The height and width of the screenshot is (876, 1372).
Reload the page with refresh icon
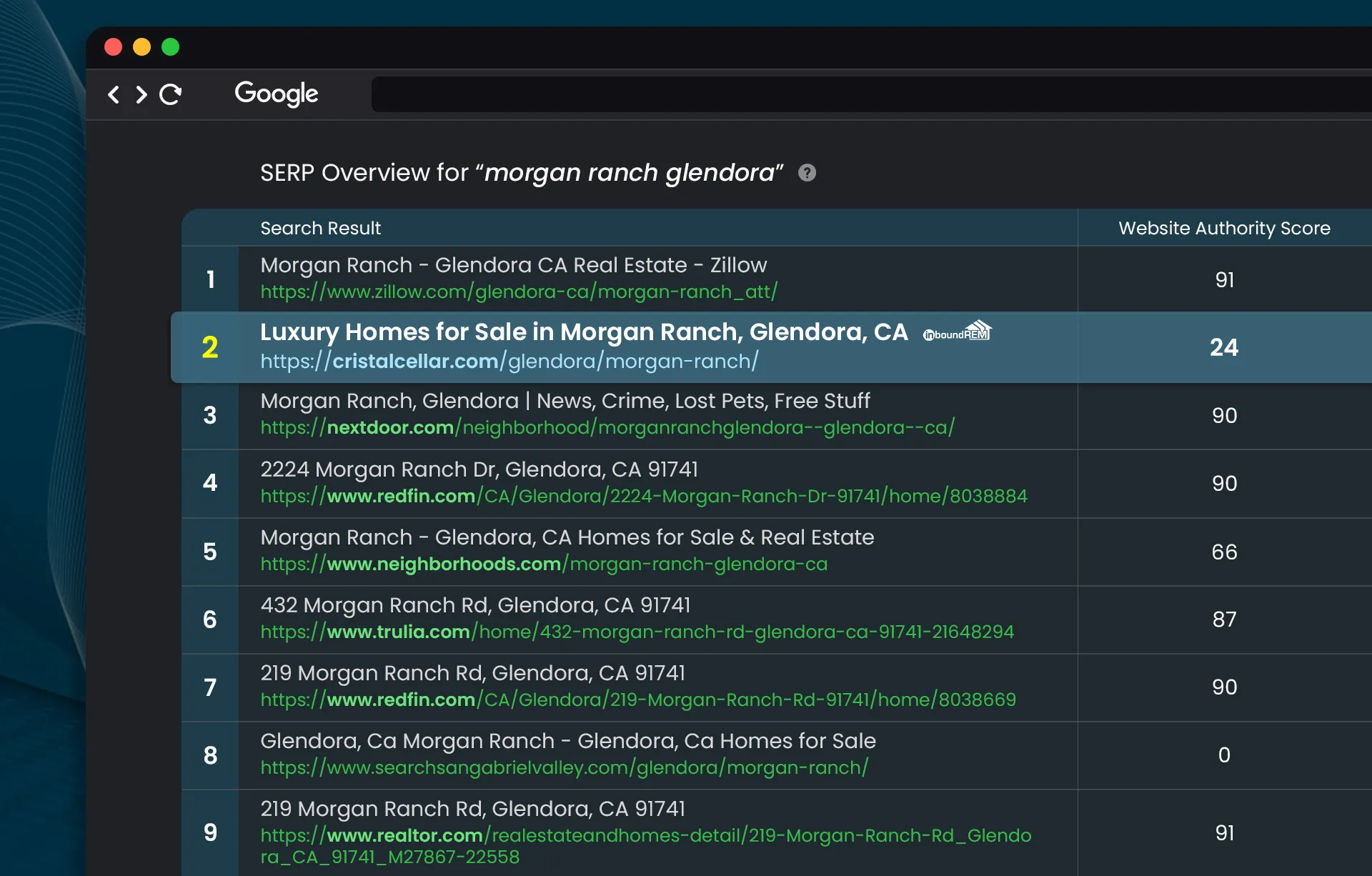coord(171,94)
